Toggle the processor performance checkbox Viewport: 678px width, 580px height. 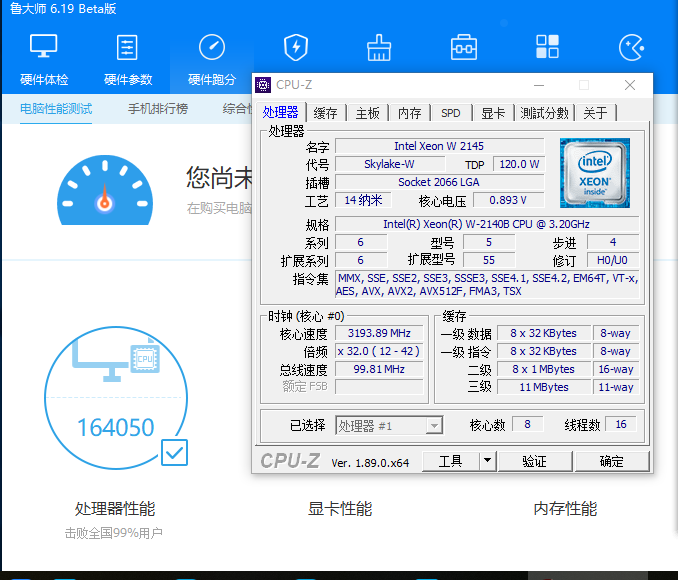(174, 452)
